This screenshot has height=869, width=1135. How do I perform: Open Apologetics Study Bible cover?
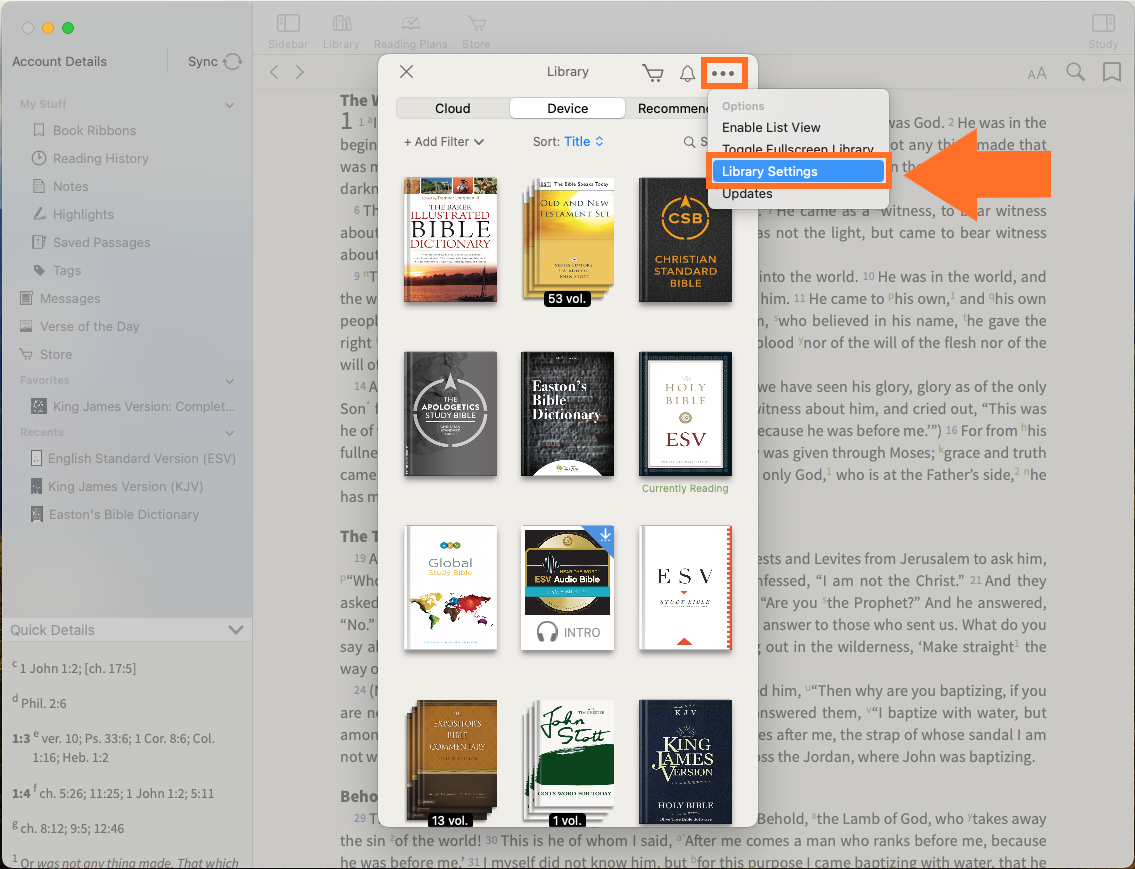pos(450,414)
